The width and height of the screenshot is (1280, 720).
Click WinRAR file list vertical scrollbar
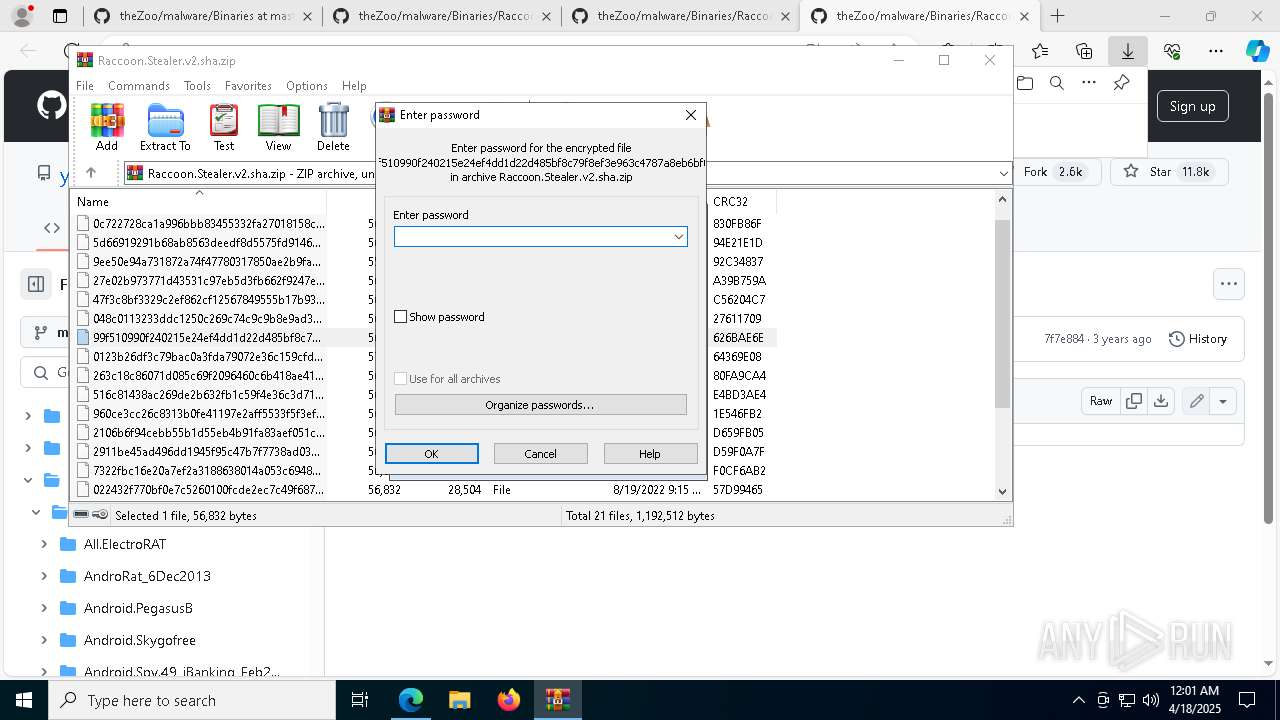[x=1003, y=312]
